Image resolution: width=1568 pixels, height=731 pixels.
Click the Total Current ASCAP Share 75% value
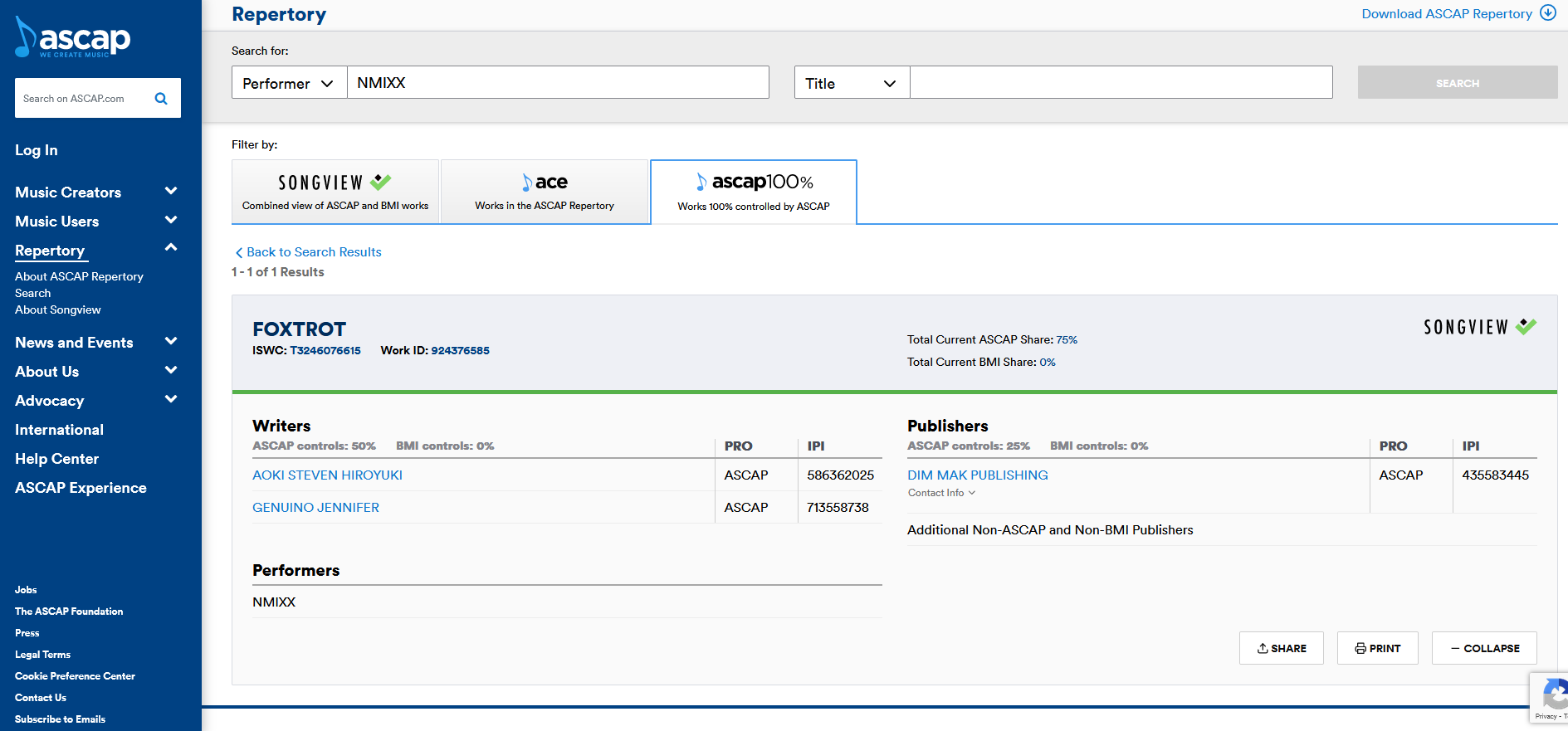1067,340
